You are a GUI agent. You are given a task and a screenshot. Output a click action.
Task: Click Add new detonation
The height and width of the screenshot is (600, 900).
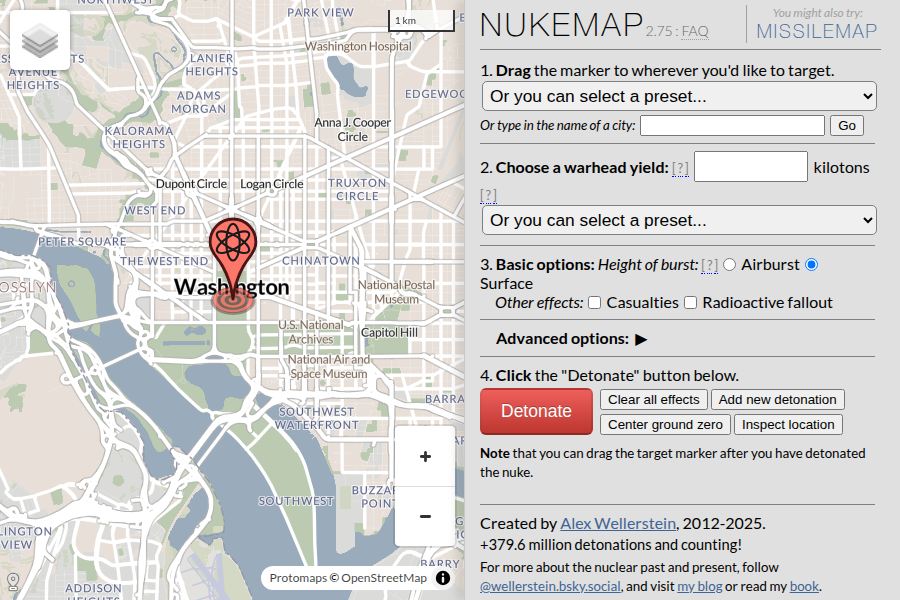[778, 400]
